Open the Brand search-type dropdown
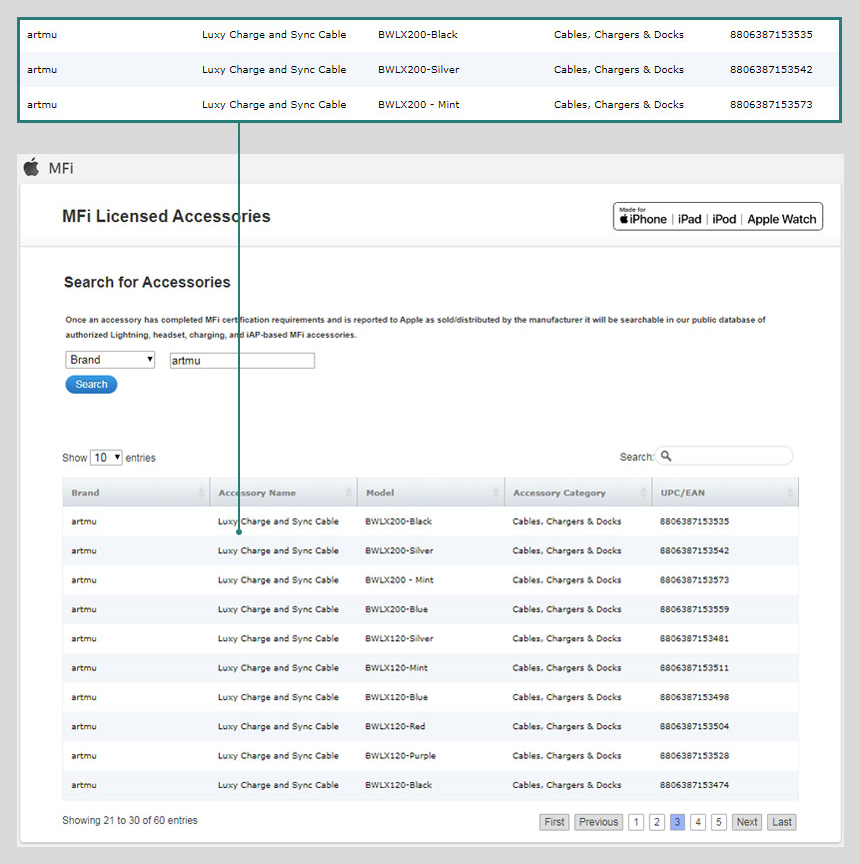 [110, 360]
